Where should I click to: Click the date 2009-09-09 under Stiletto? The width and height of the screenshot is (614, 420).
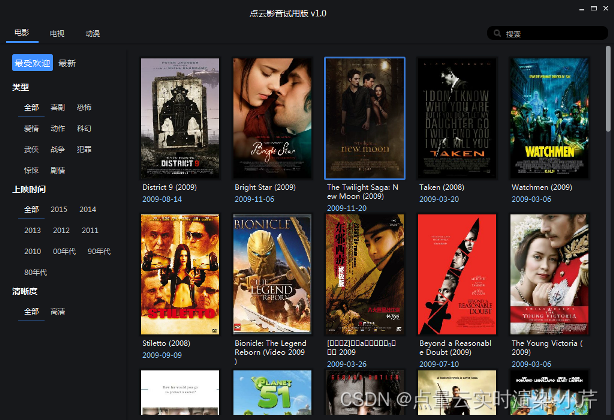162,355
